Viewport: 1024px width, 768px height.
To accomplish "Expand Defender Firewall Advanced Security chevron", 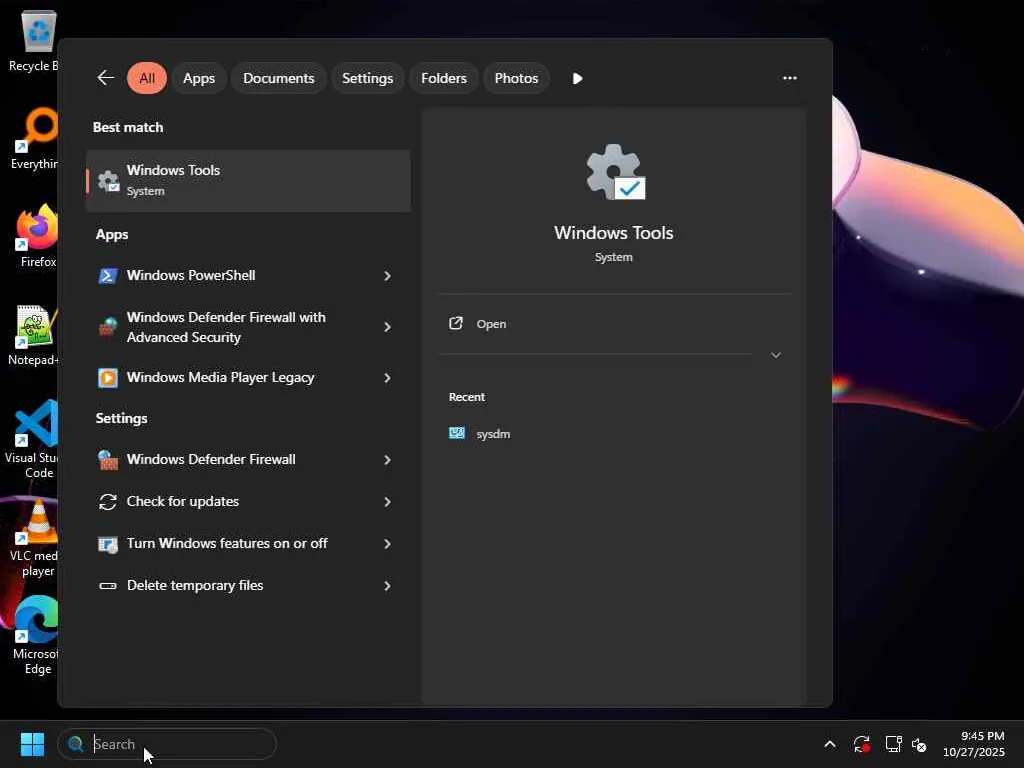I will click(387, 327).
